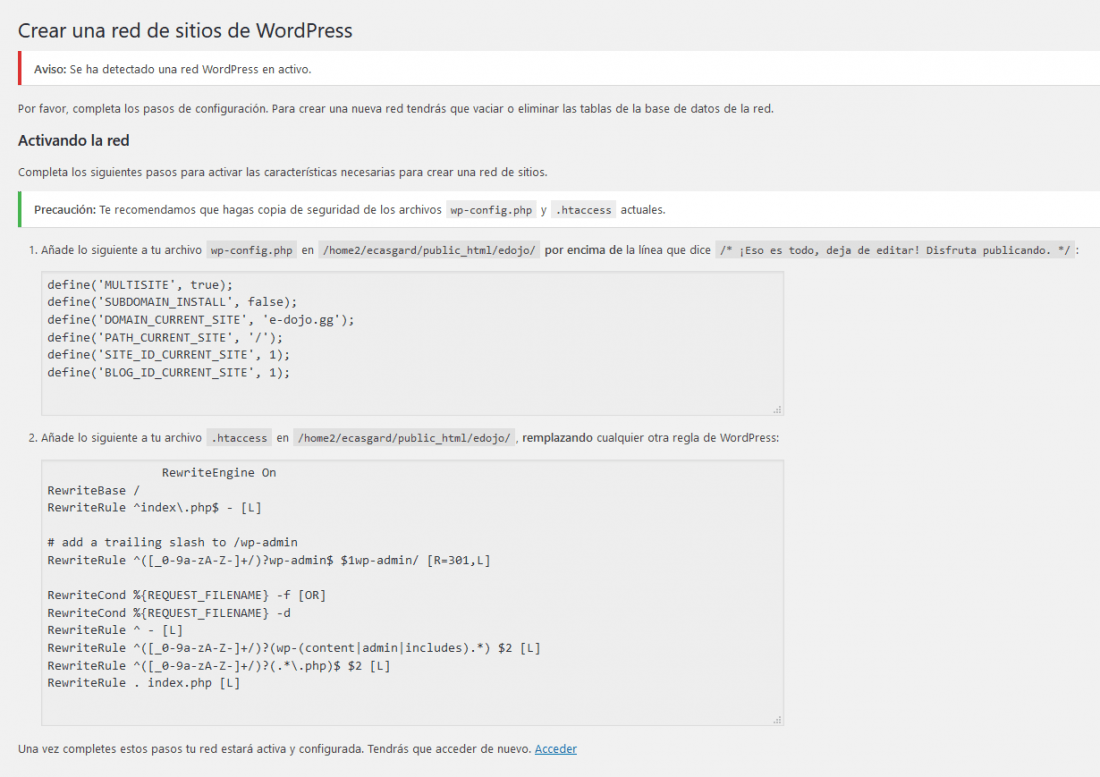Screen dimensions: 1100x777
Task: Click the 'RewriteCond %{REQUEST_FILENAME} -d' line
Action: coord(169,613)
